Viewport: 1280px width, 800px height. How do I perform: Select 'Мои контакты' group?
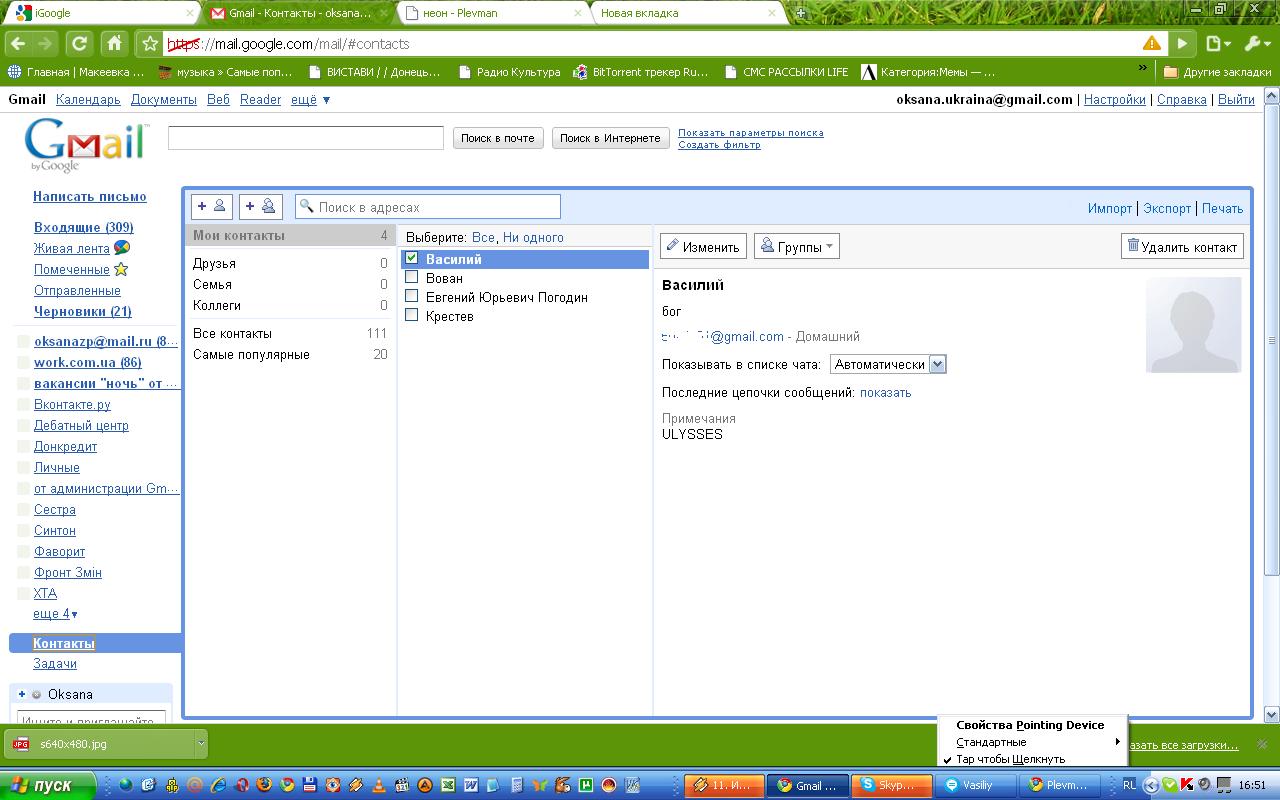pyautogui.click(x=290, y=236)
